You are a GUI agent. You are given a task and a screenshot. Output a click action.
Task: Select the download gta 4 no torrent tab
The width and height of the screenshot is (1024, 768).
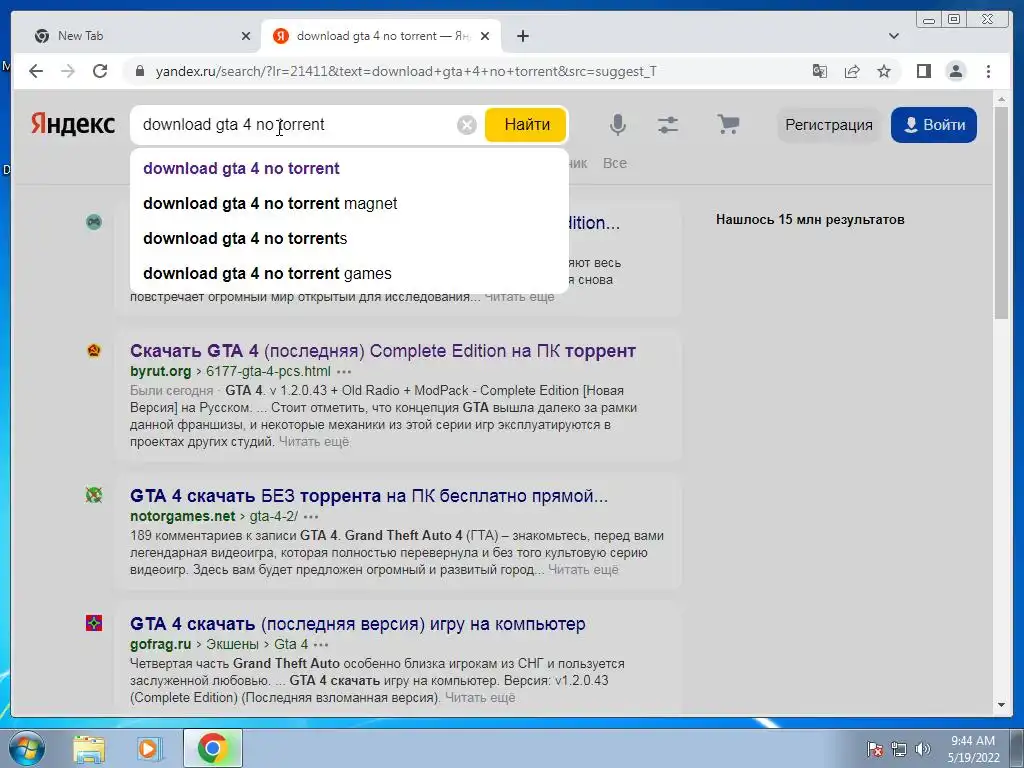coord(382,36)
